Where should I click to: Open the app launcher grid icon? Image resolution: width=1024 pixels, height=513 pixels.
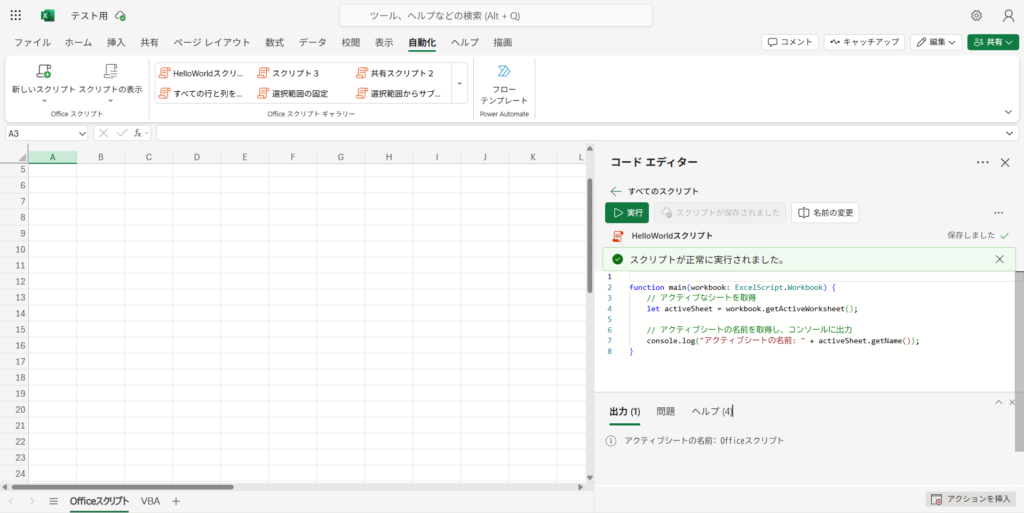[16, 16]
